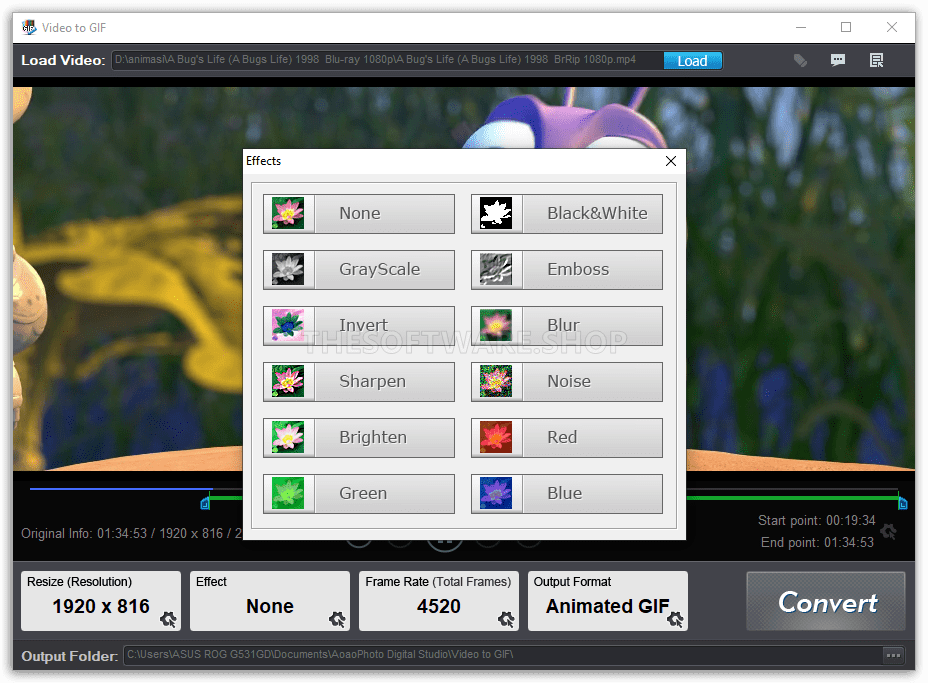Click the Noise flower preview thumbnail
Viewport: 928px width, 683px height.
pyautogui.click(x=496, y=381)
